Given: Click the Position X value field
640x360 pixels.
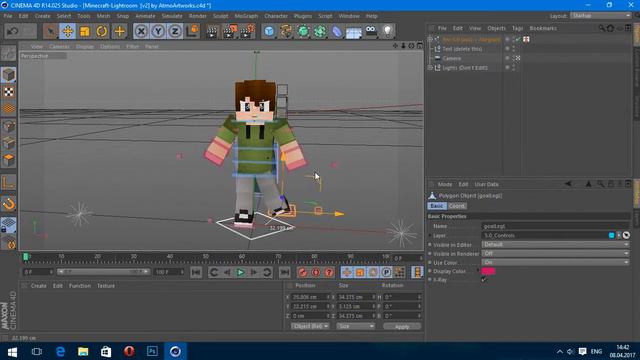Looking at the screenshot, I should point(310,297).
